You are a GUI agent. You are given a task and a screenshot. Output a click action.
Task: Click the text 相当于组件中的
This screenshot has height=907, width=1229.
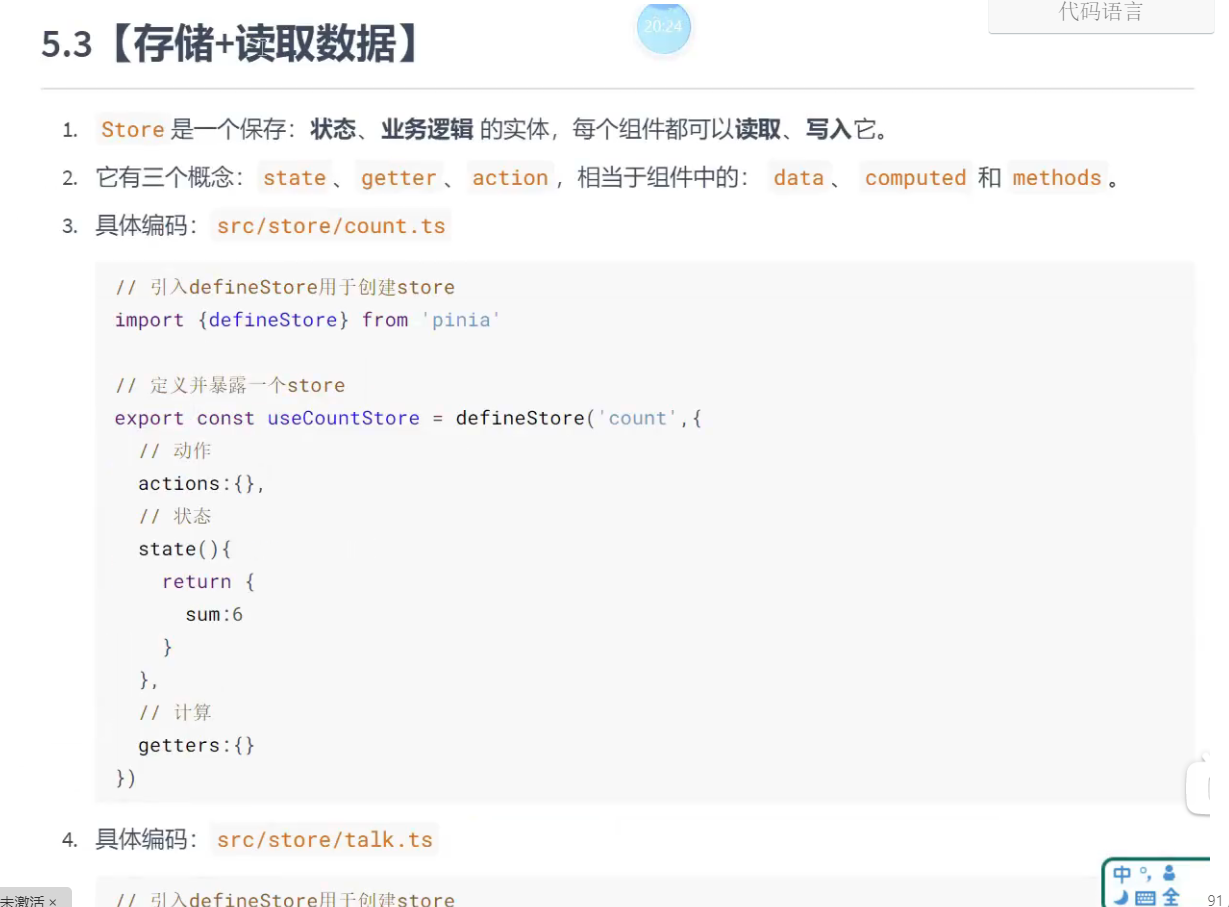(x=658, y=178)
